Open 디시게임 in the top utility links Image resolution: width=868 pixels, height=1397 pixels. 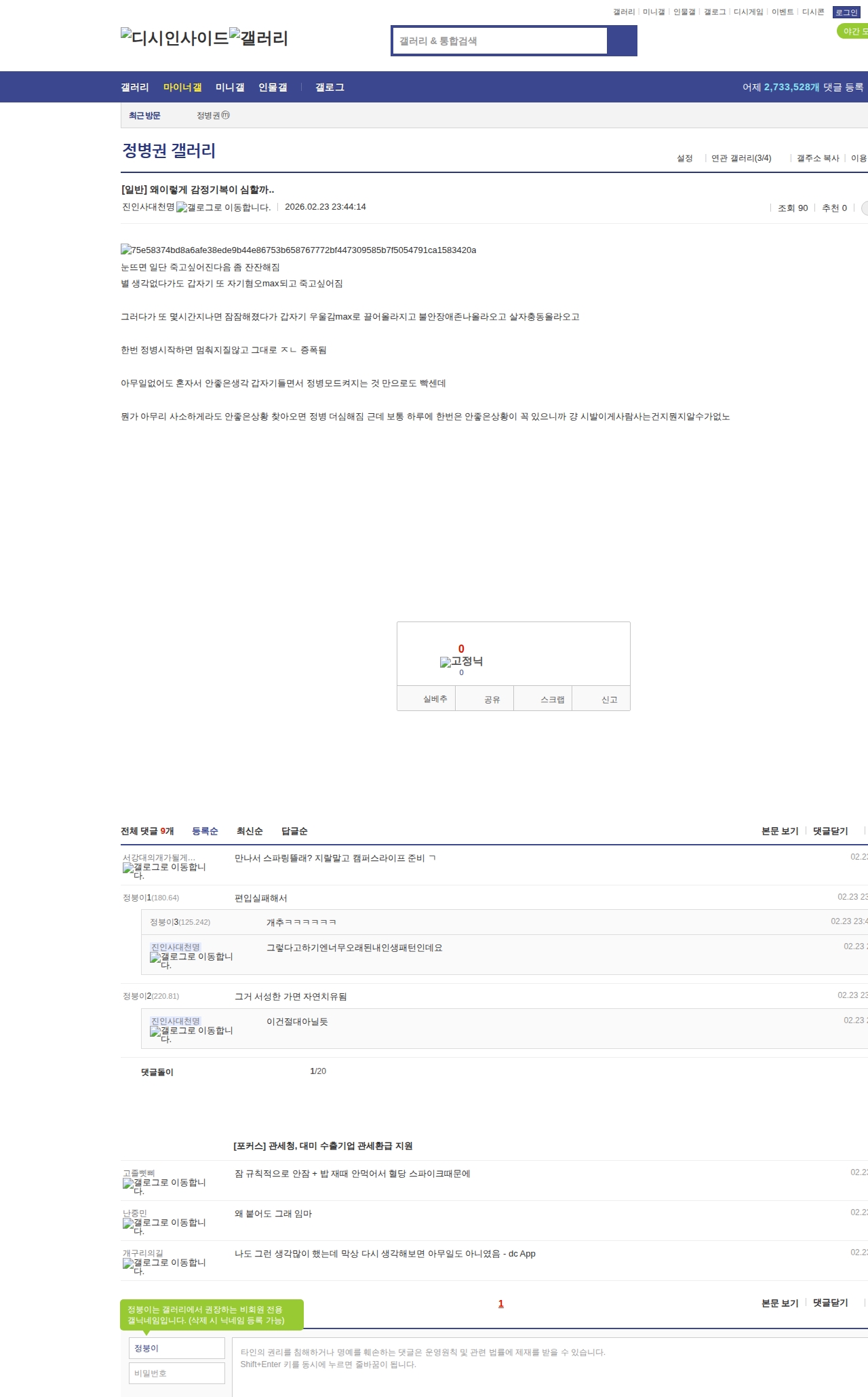[x=748, y=12]
